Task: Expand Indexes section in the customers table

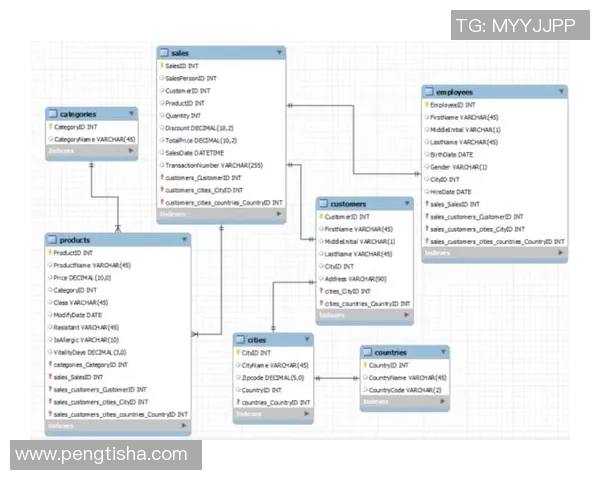Action: (x=407, y=316)
